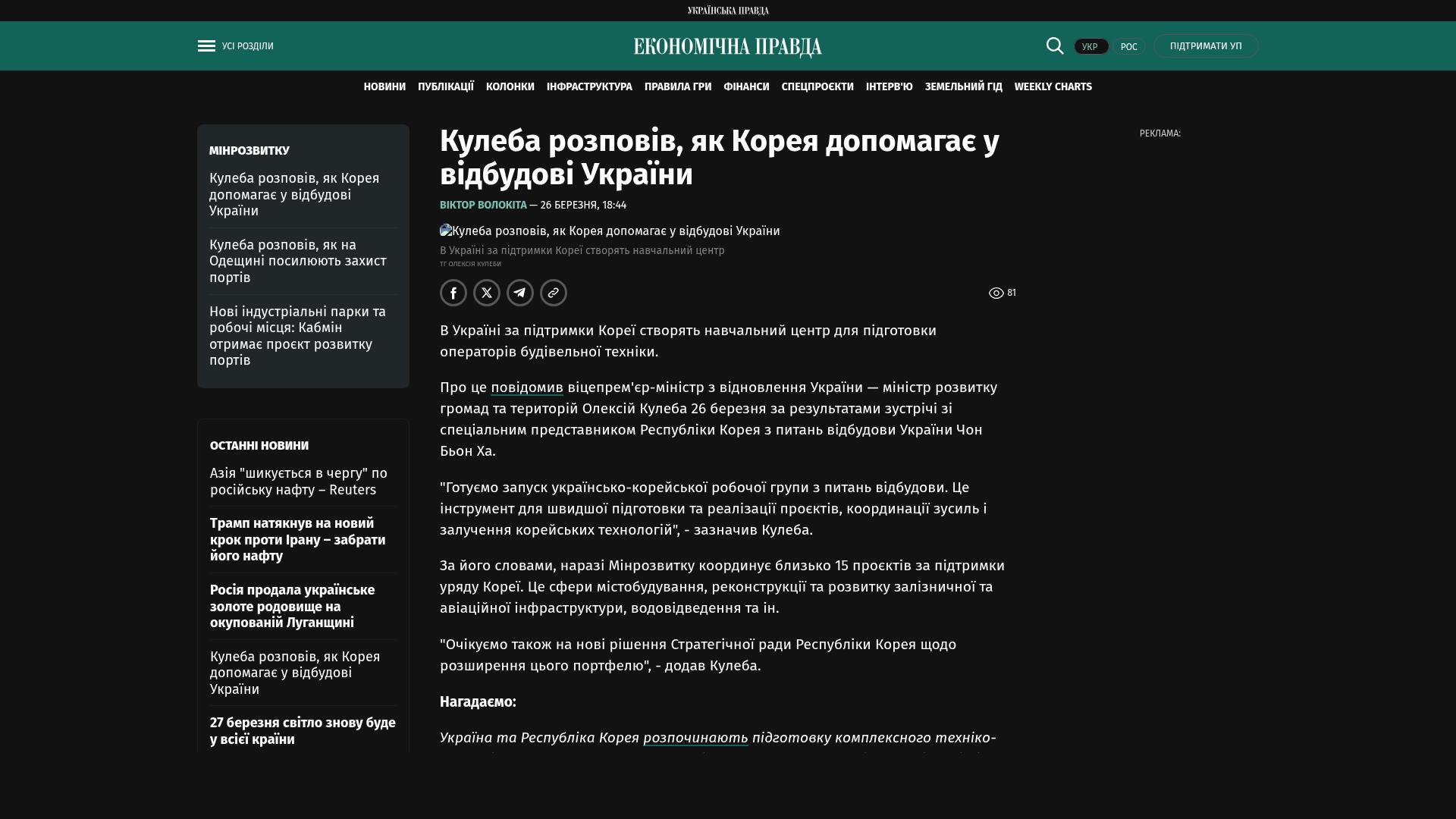Open author Віктор Волокіта page
This screenshot has width=1456, height=819.
click(483, 206)
